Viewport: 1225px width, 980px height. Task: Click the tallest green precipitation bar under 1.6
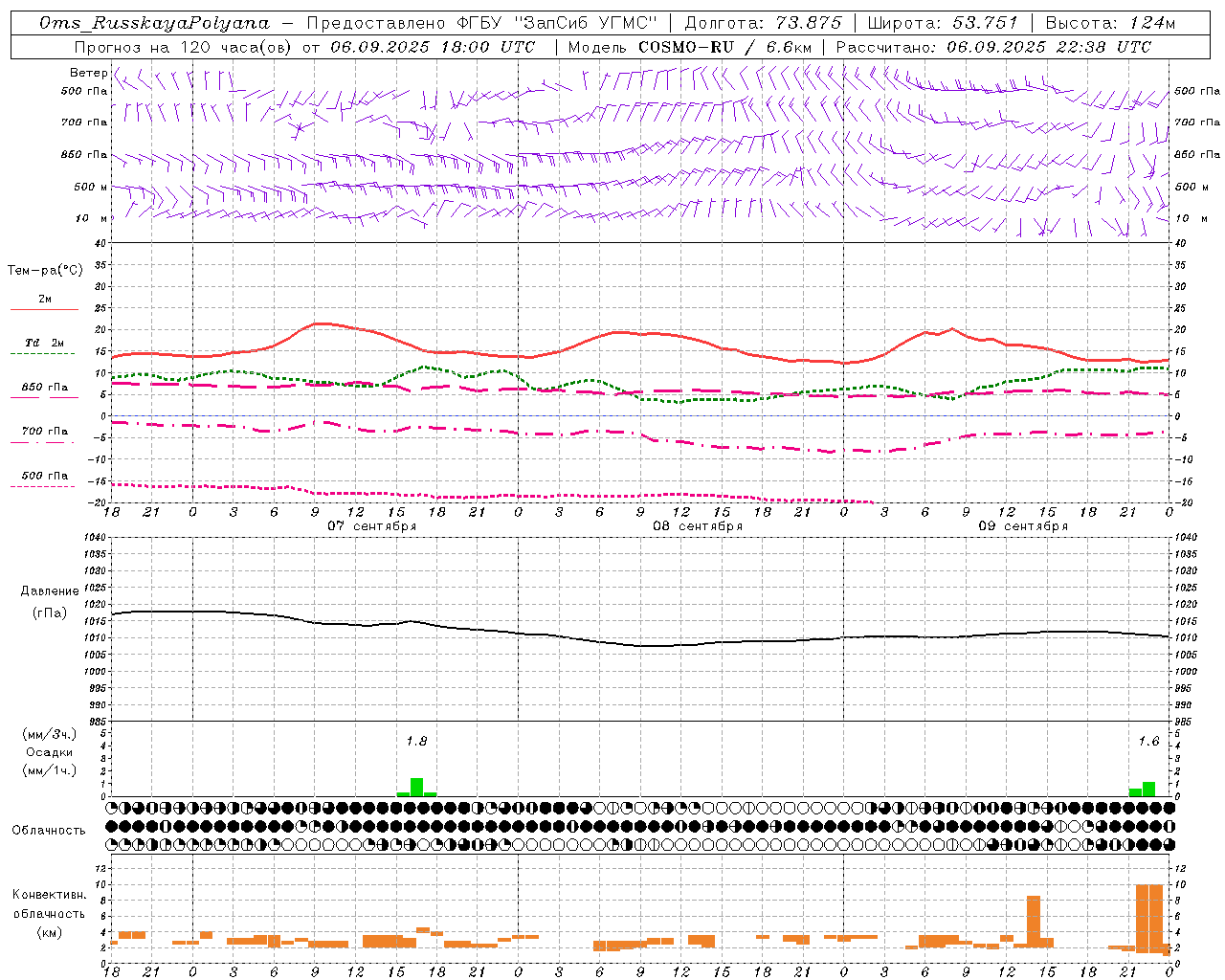[x=1148, y=789]
